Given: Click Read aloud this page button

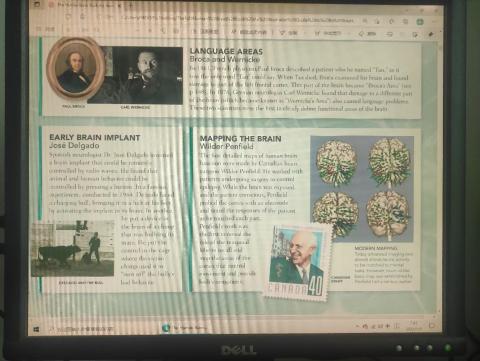Looking at the screenshot, I should pos(249,32).
